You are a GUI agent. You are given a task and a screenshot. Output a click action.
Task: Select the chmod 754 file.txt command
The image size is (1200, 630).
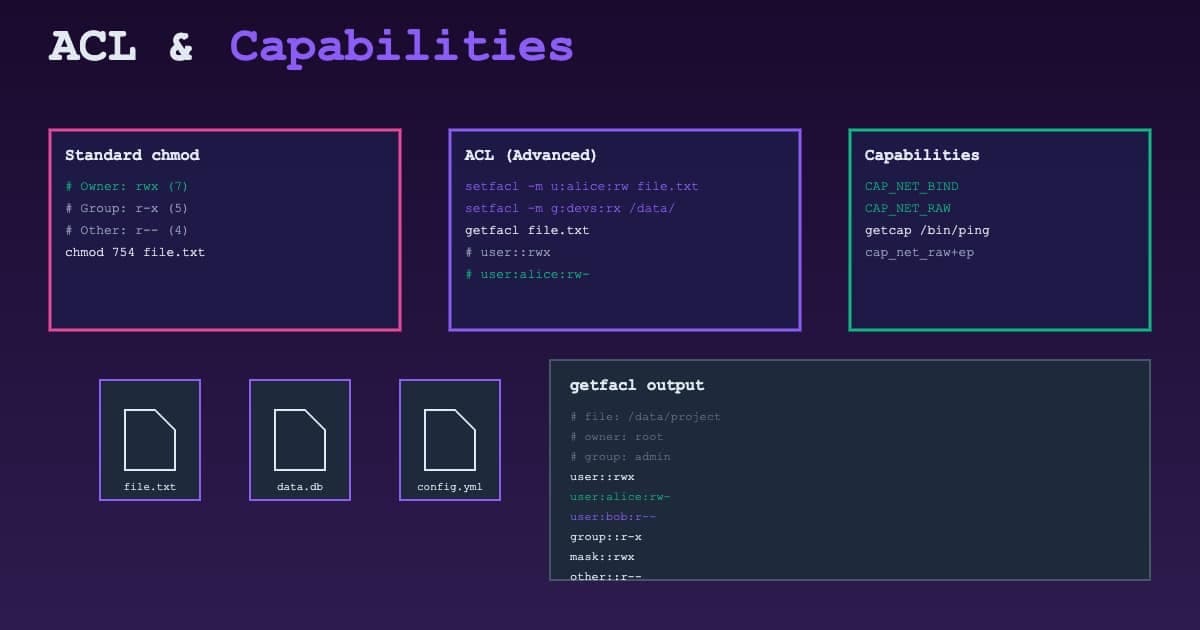(135, 252)
